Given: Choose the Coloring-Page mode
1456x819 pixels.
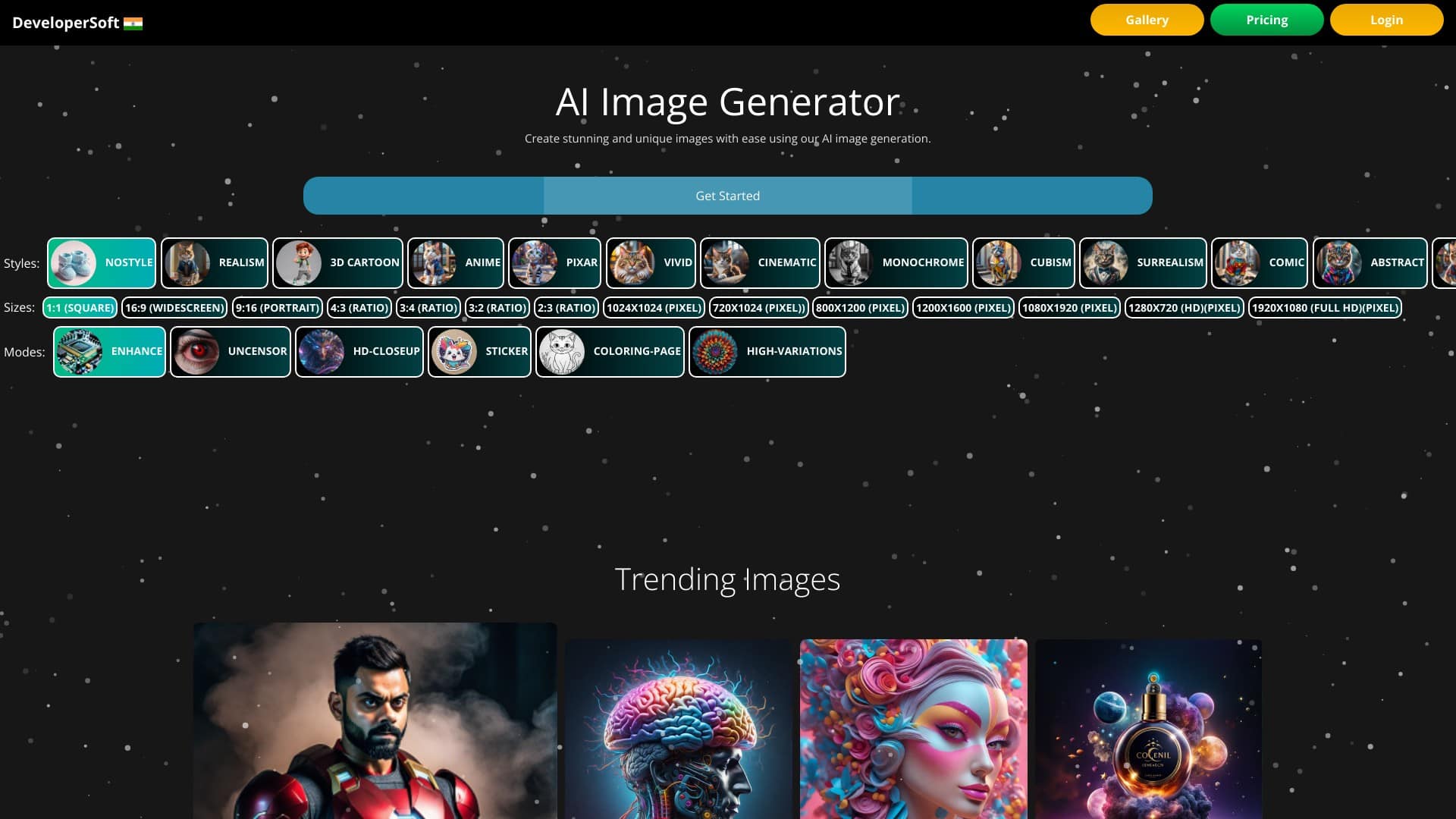Looking at the screenshot, I should pos(610,351).
